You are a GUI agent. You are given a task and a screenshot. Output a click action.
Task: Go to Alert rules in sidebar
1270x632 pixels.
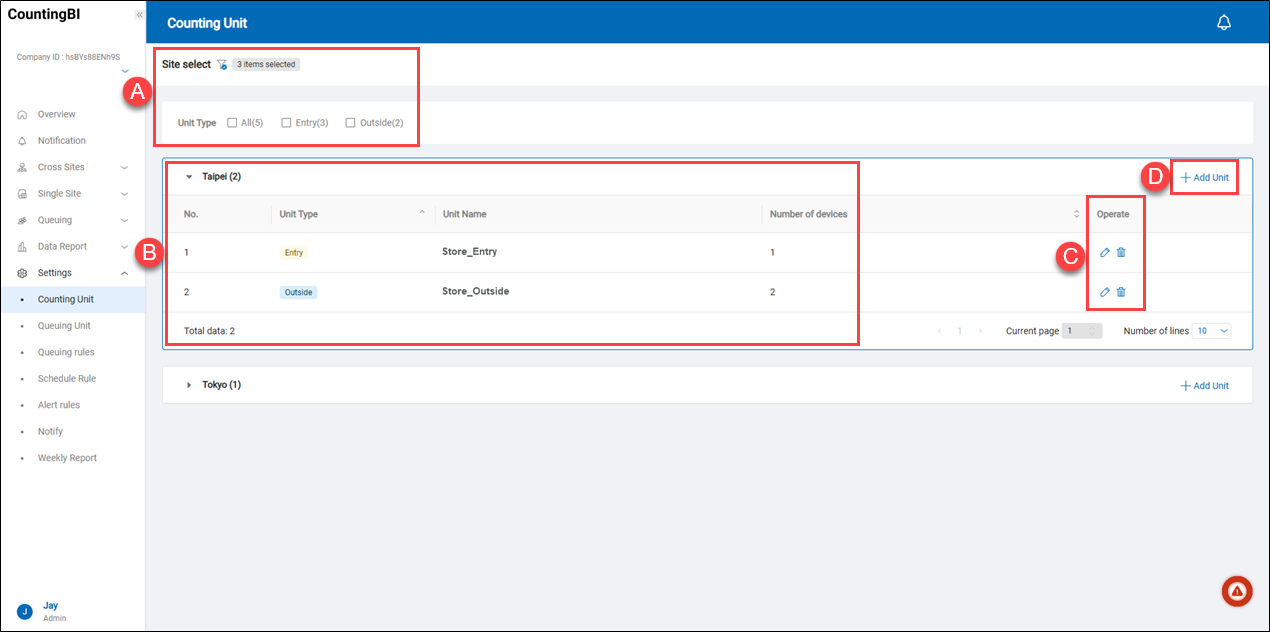click(59, 405)
